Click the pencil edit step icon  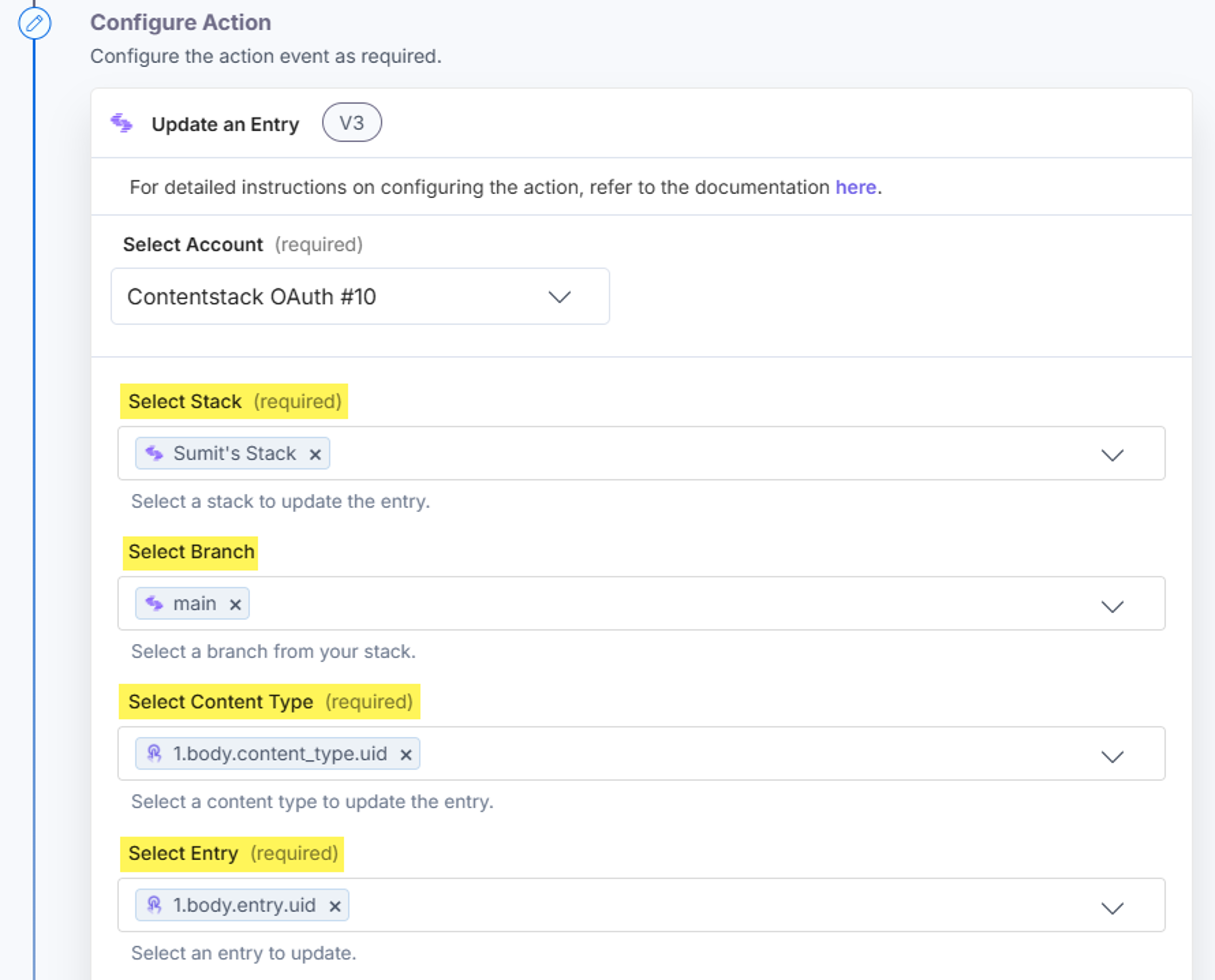tap(34, 23)
